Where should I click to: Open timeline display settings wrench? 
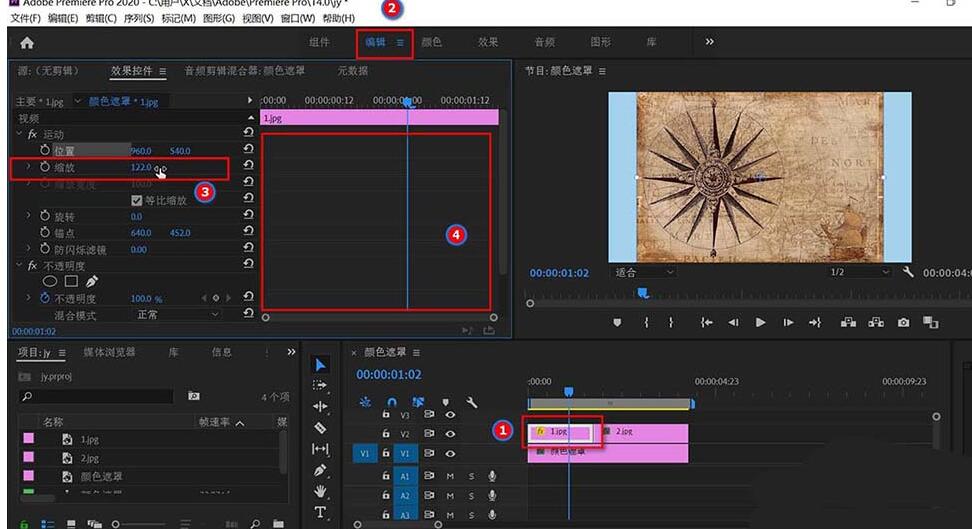tap(472, 402)
